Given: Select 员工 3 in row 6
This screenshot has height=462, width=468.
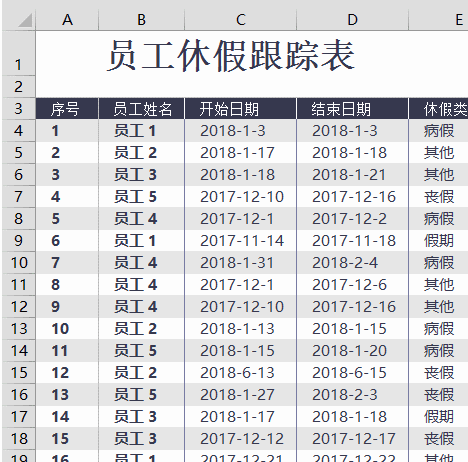Looking at the screenshot, I should pyautogui.click(x=141, y=175).
